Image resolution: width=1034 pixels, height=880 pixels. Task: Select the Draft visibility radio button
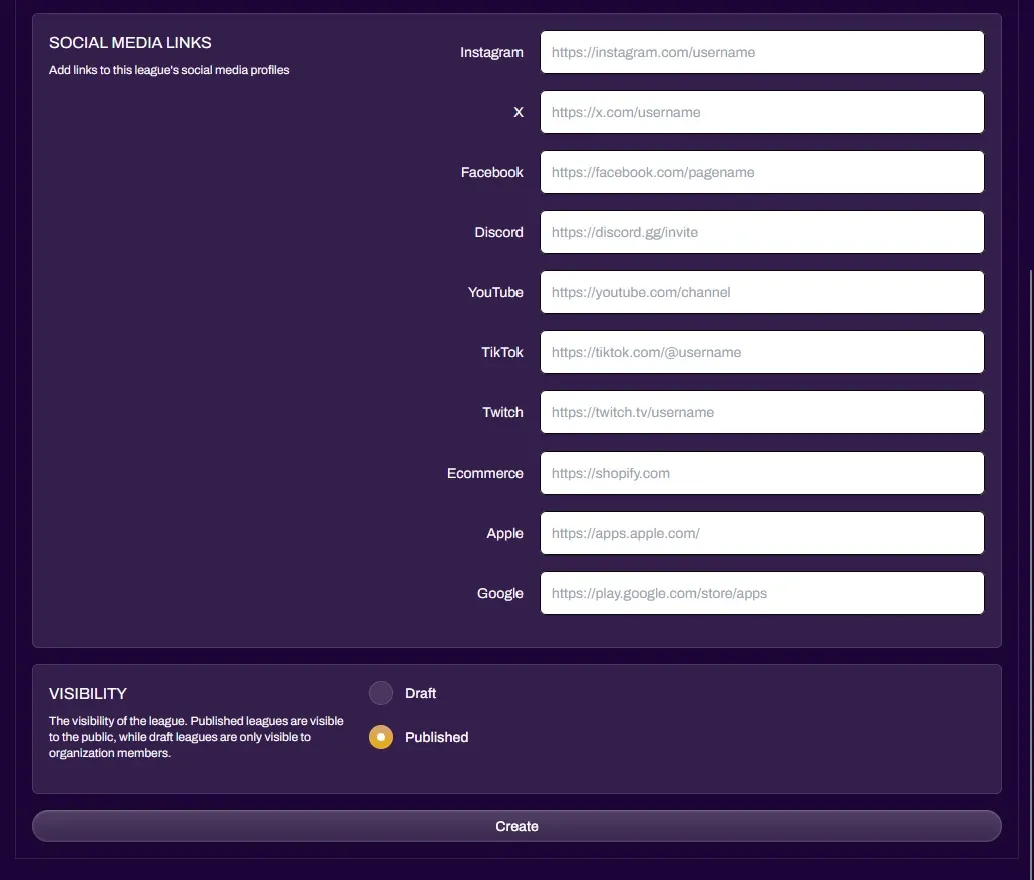380,693
